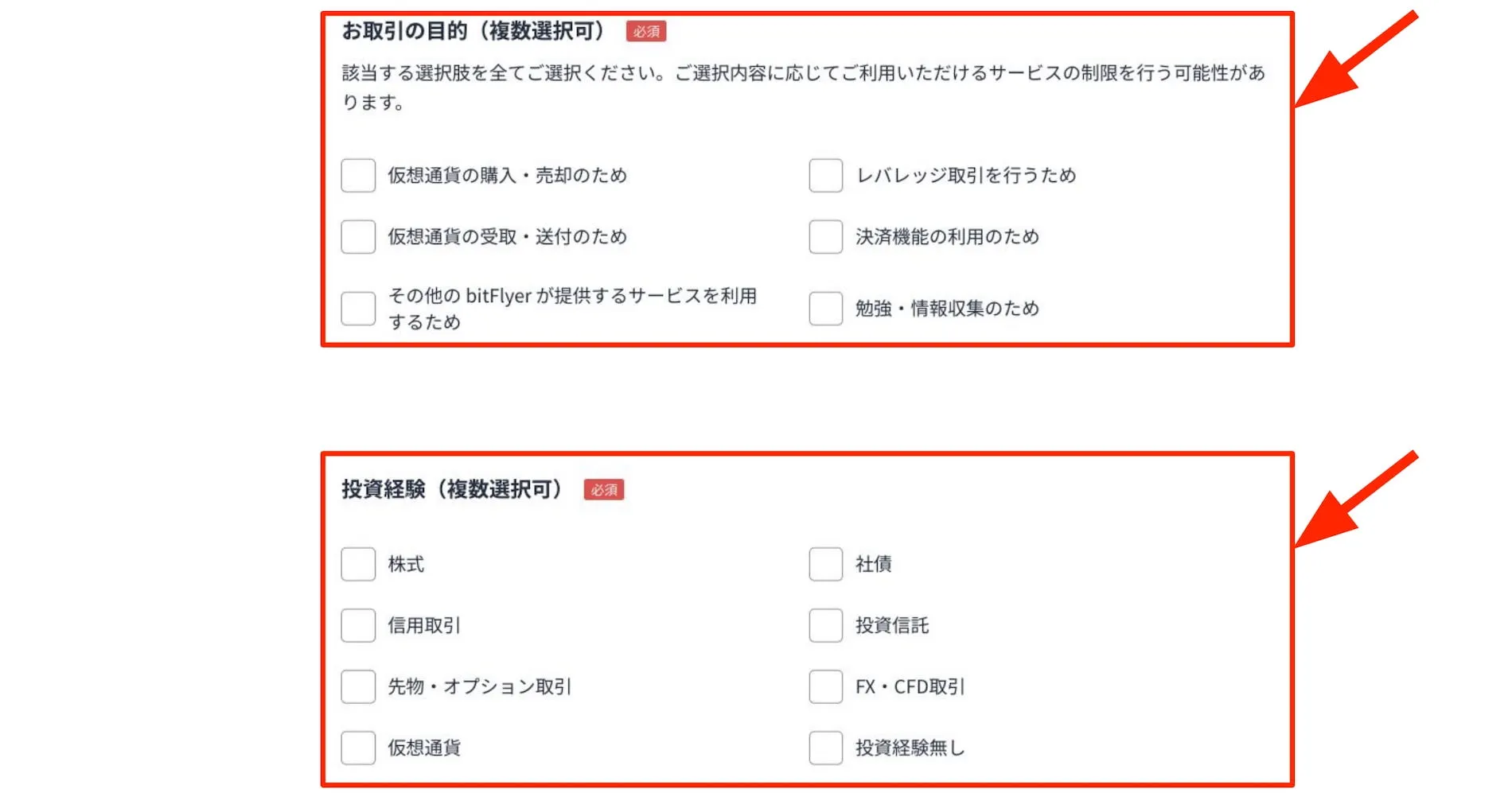Screen dimensions: 1512x793
Task: Enable 信用取引 checkbox
Action: coord(357,625)
